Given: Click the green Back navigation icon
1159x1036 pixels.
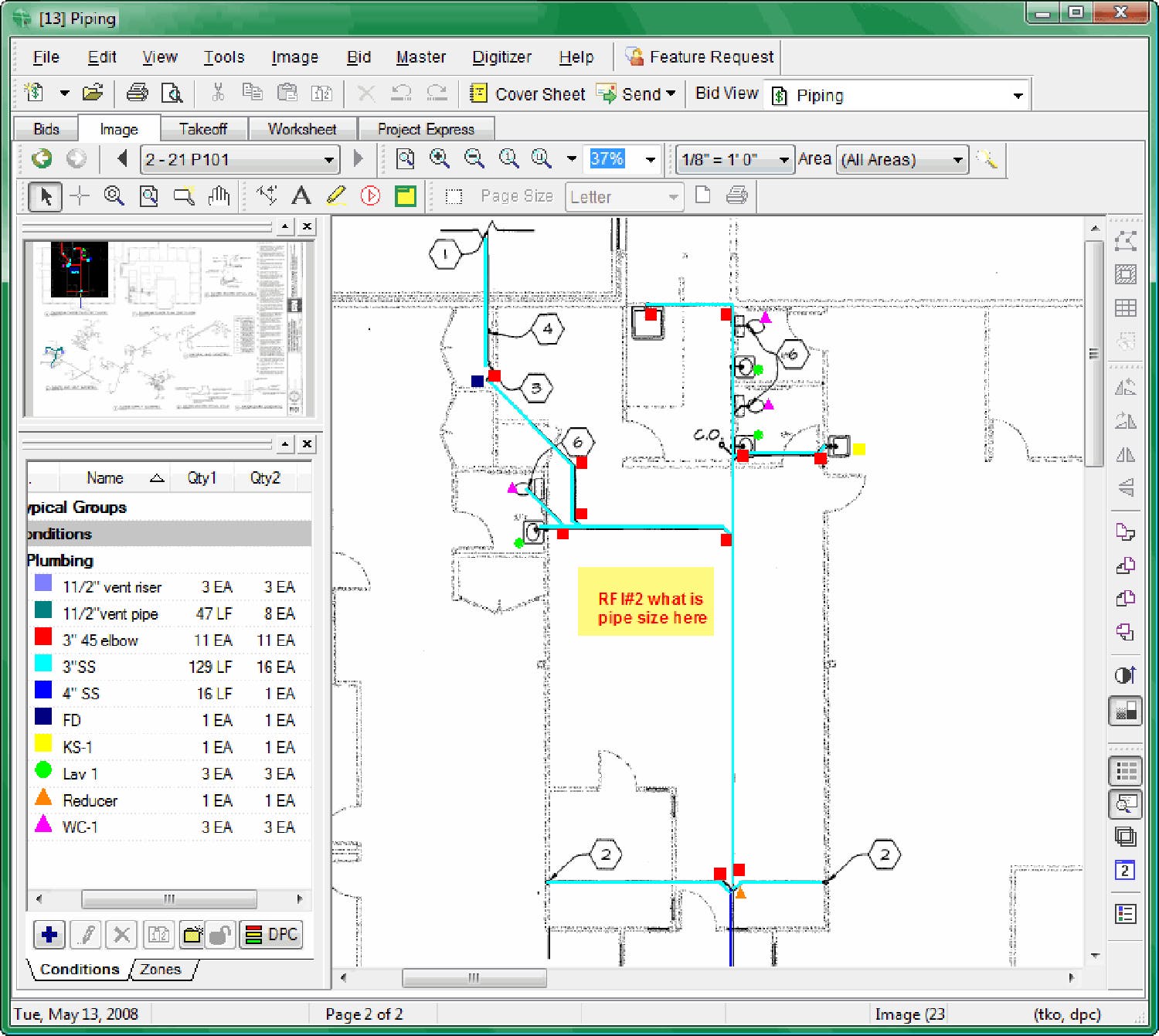Looking at the screenshot, I should (x=42, y=159).
